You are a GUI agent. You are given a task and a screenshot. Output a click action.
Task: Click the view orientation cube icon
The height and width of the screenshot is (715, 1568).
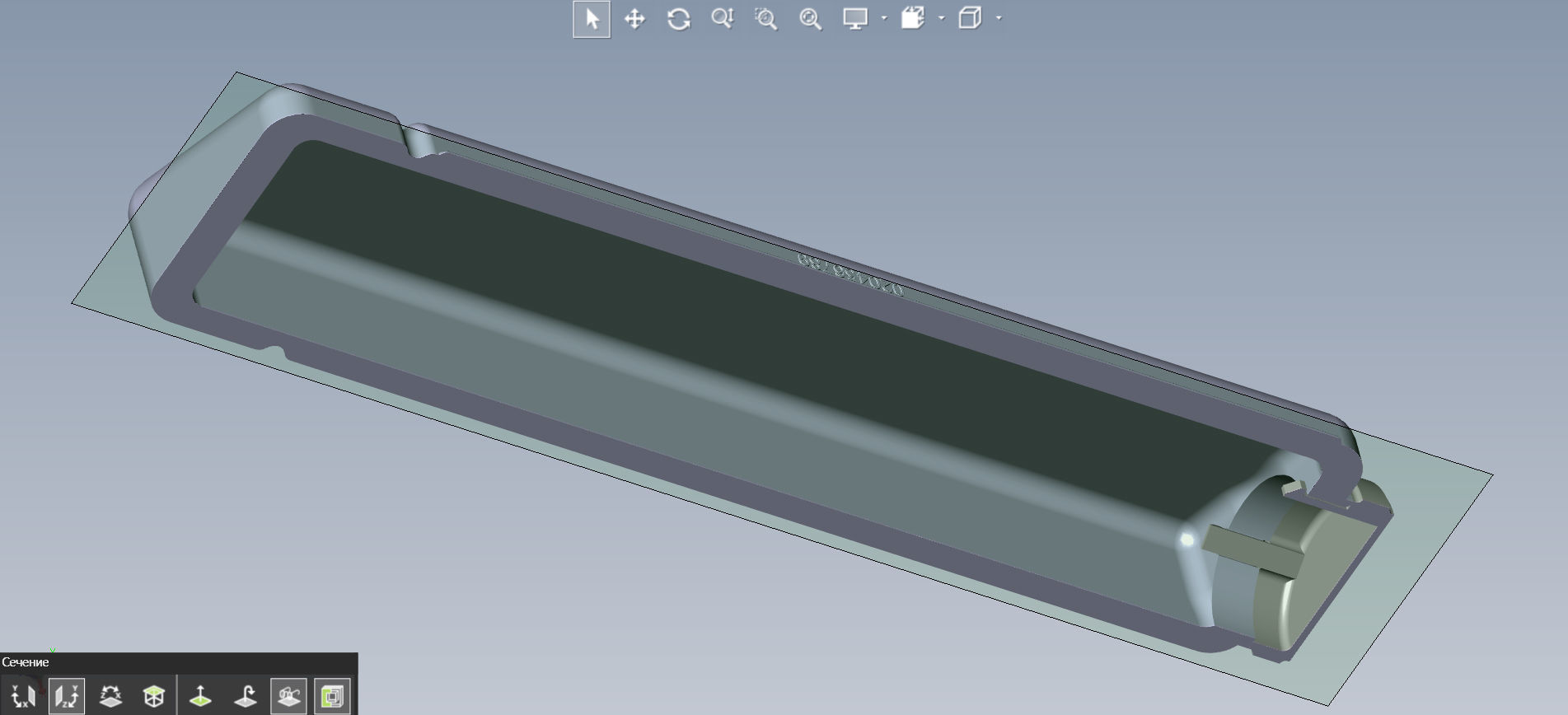click(970, 19)
